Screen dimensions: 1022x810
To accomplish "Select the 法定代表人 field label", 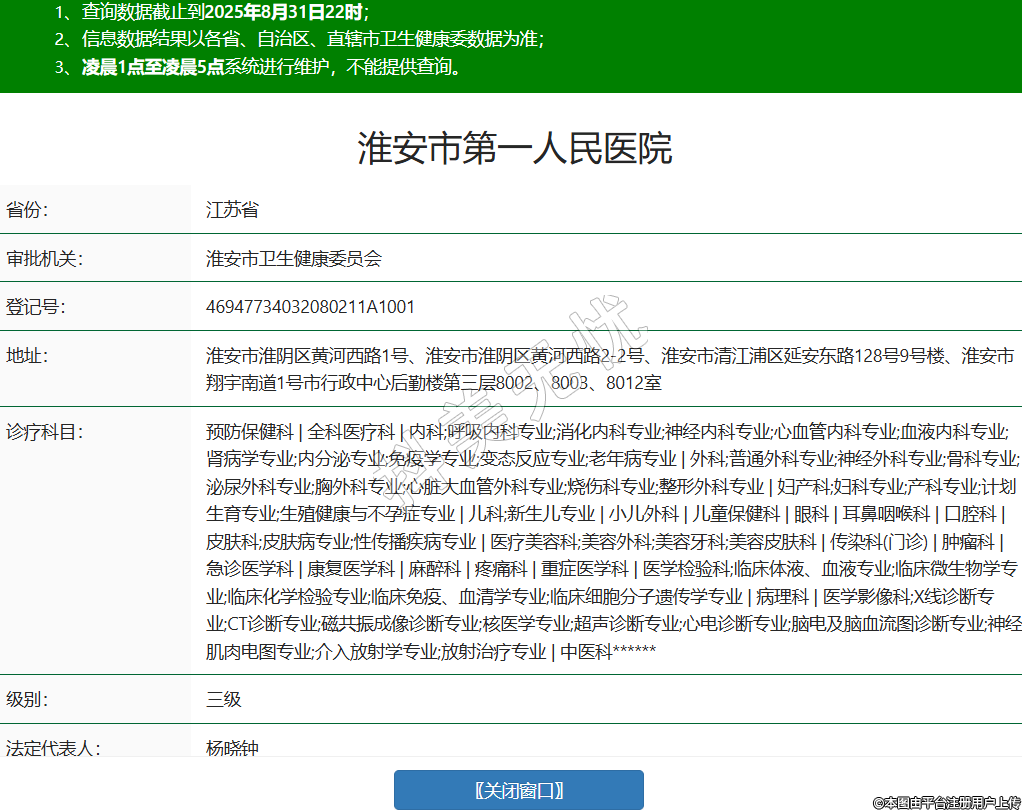I will point(54,747).
